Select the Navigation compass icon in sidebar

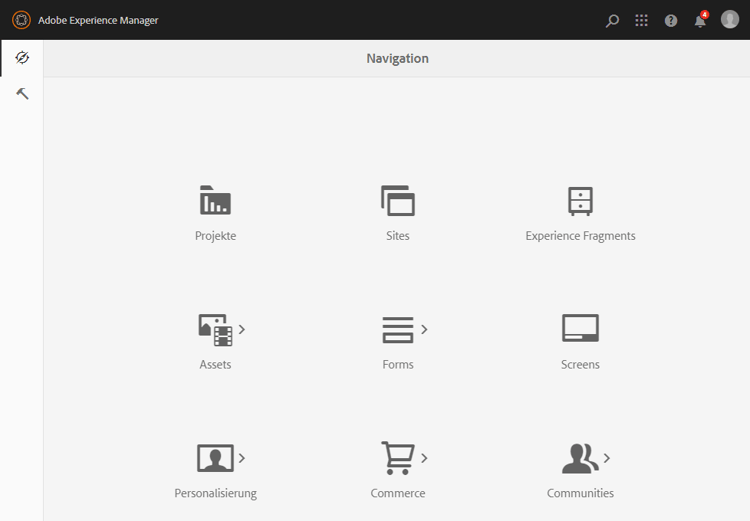coord(22,57)
